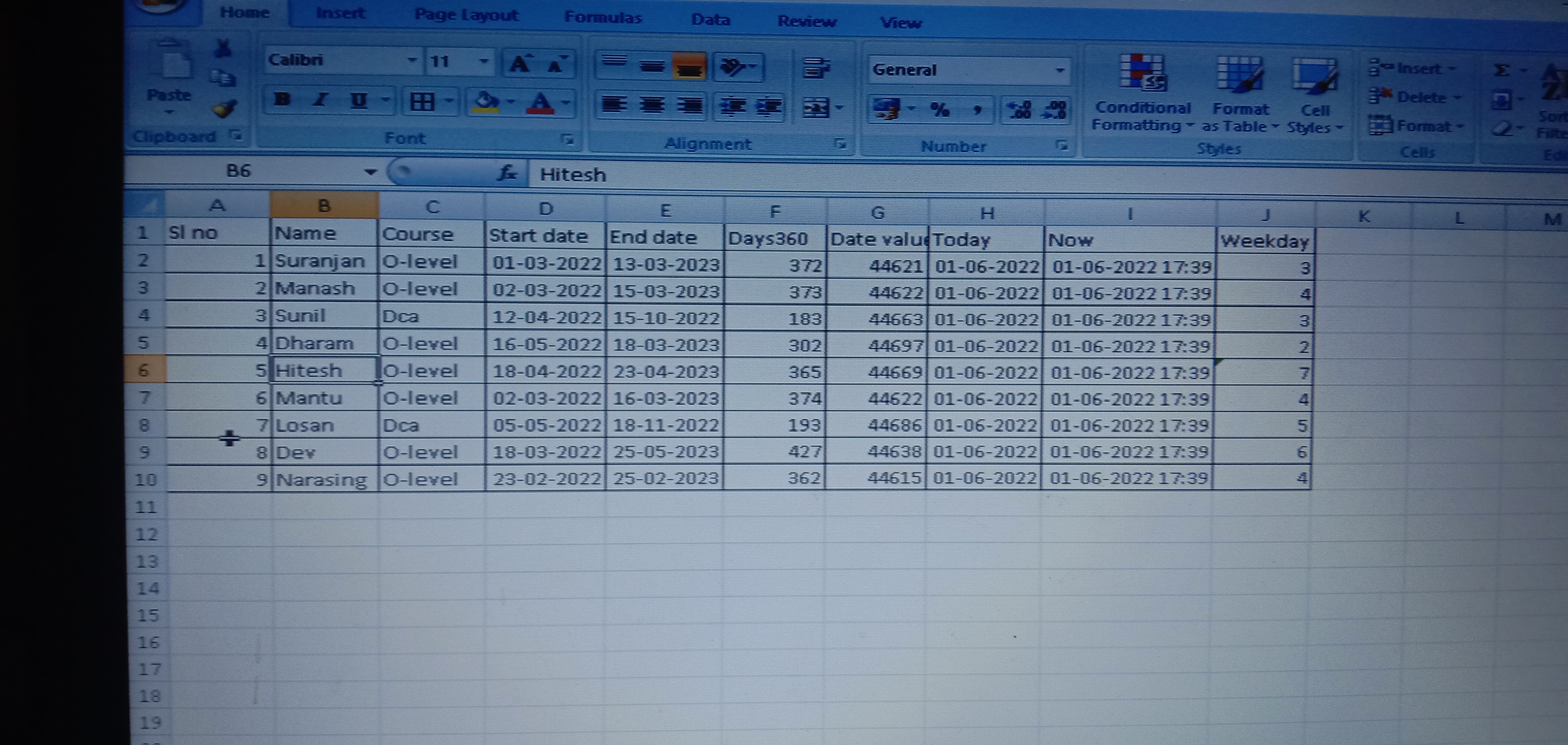Click the Wrap Text icon

click(x=816, y=68)
